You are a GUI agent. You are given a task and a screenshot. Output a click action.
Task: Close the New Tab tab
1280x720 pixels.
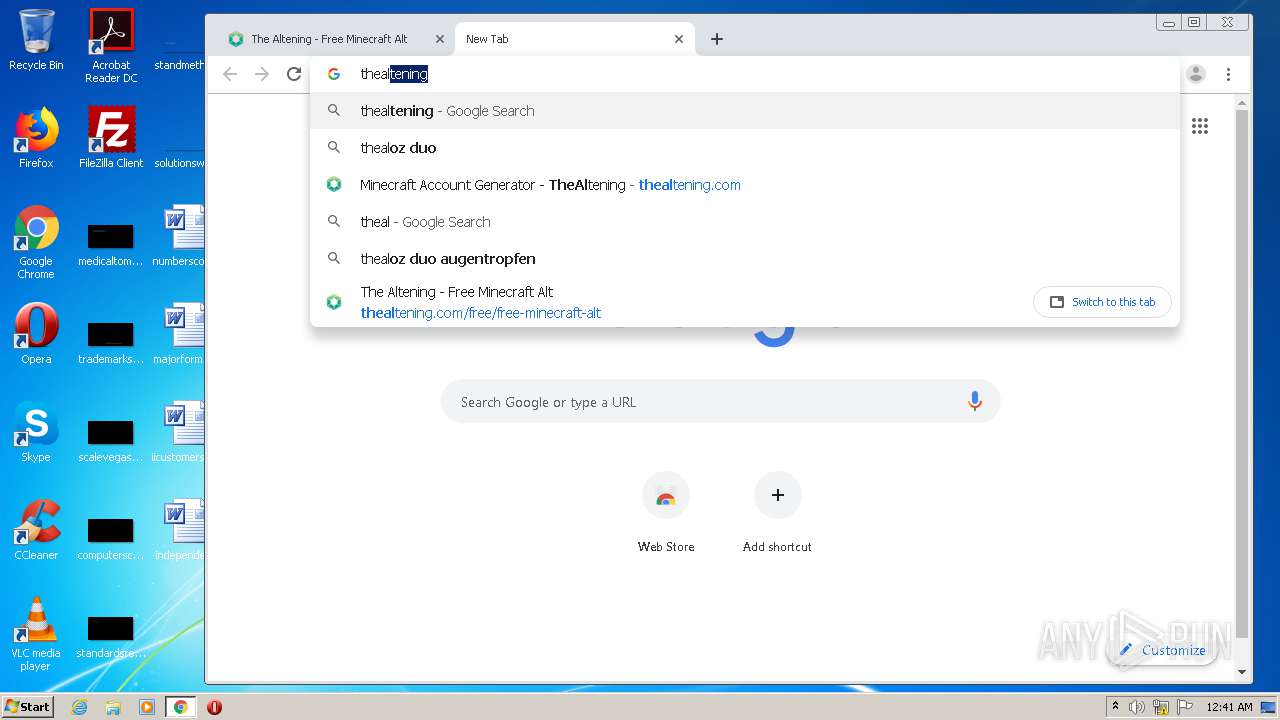pyautogui.click(x=679, y=39)
